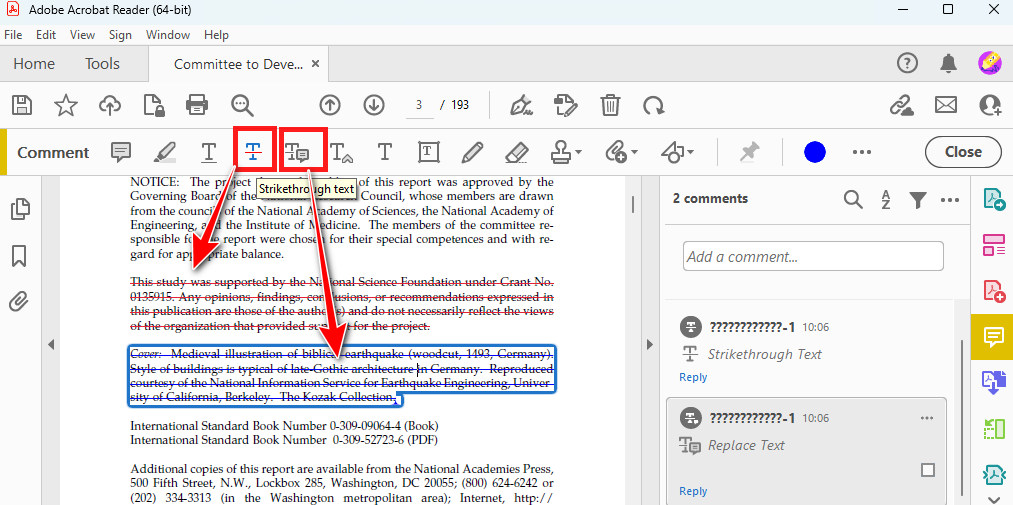Click the Sticky Note comment tool
The width and height of the screenshot is (1013, 505).
pos(121,152)
